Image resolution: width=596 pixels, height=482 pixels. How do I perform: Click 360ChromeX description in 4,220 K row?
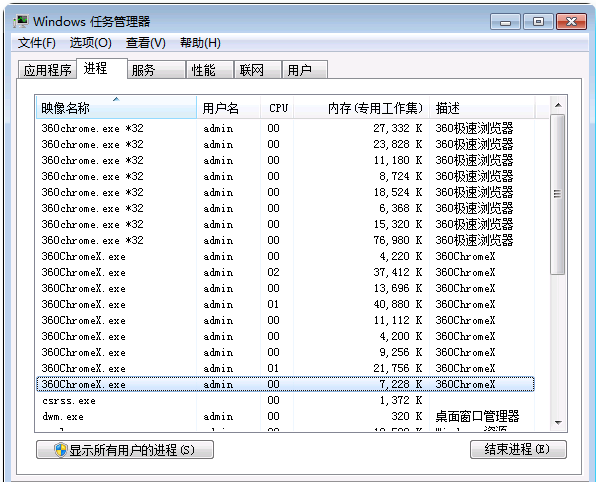(466, 257)
